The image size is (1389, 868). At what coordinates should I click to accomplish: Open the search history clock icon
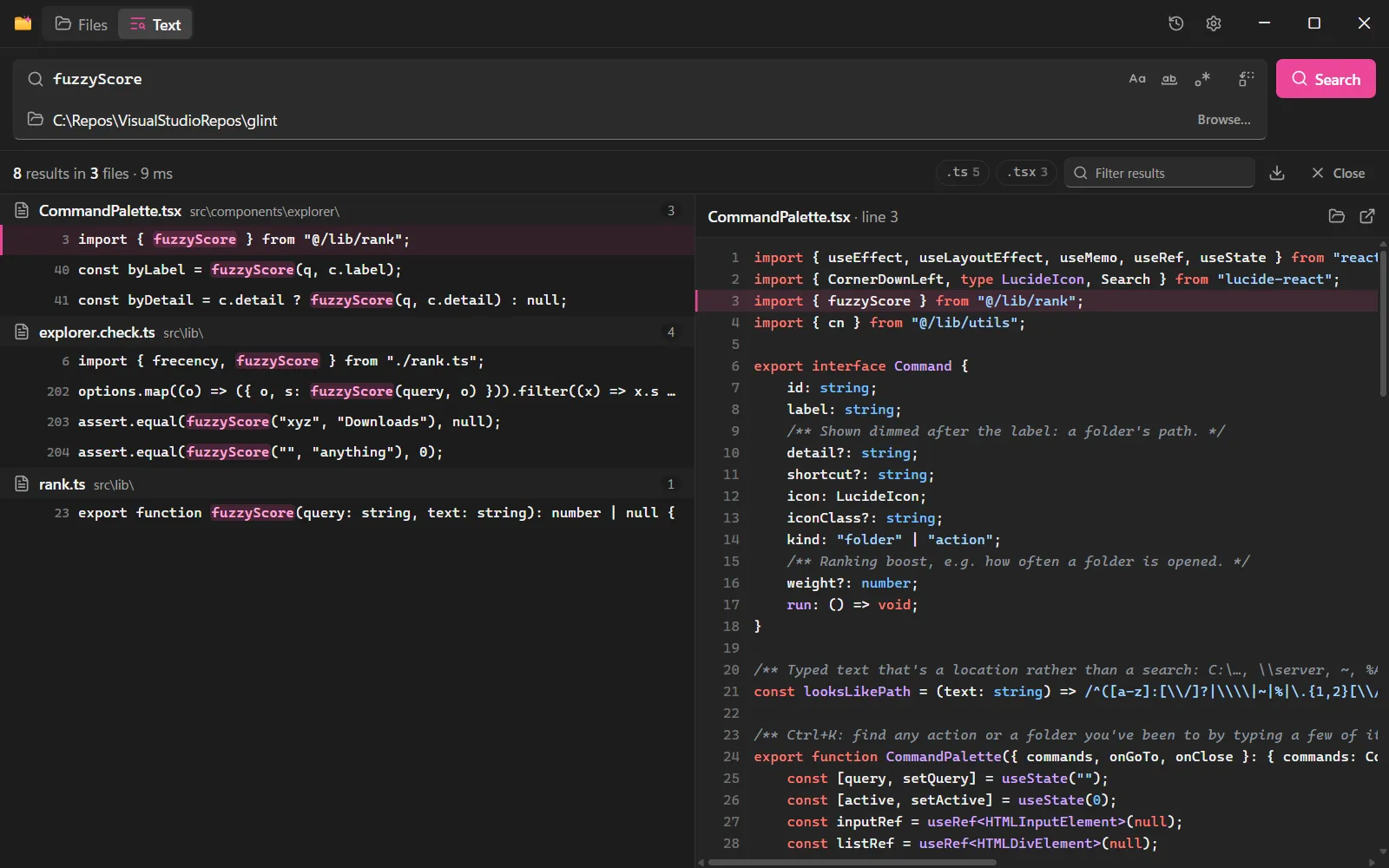coord(1175,23)
